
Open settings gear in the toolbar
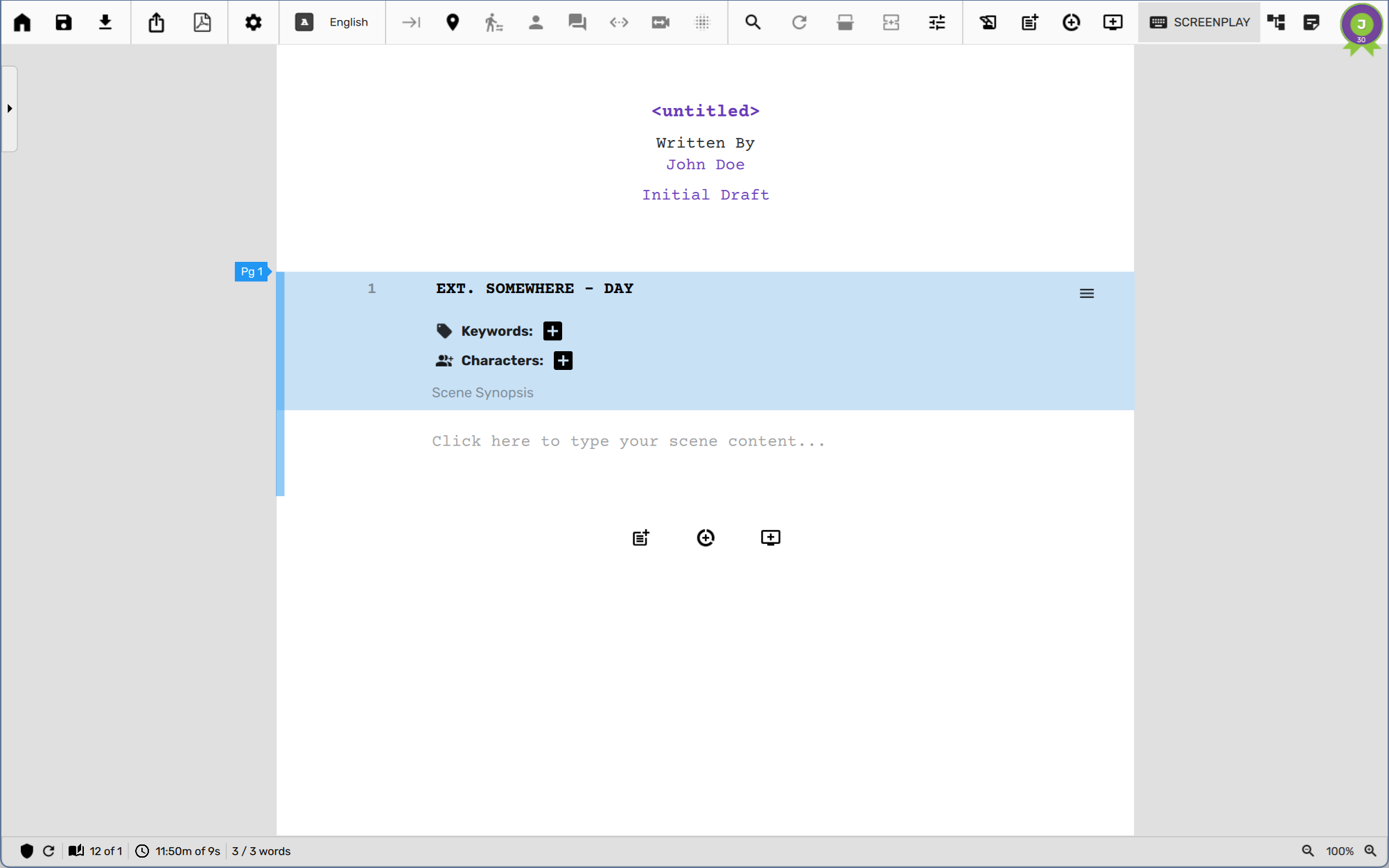tap(253, 22)
